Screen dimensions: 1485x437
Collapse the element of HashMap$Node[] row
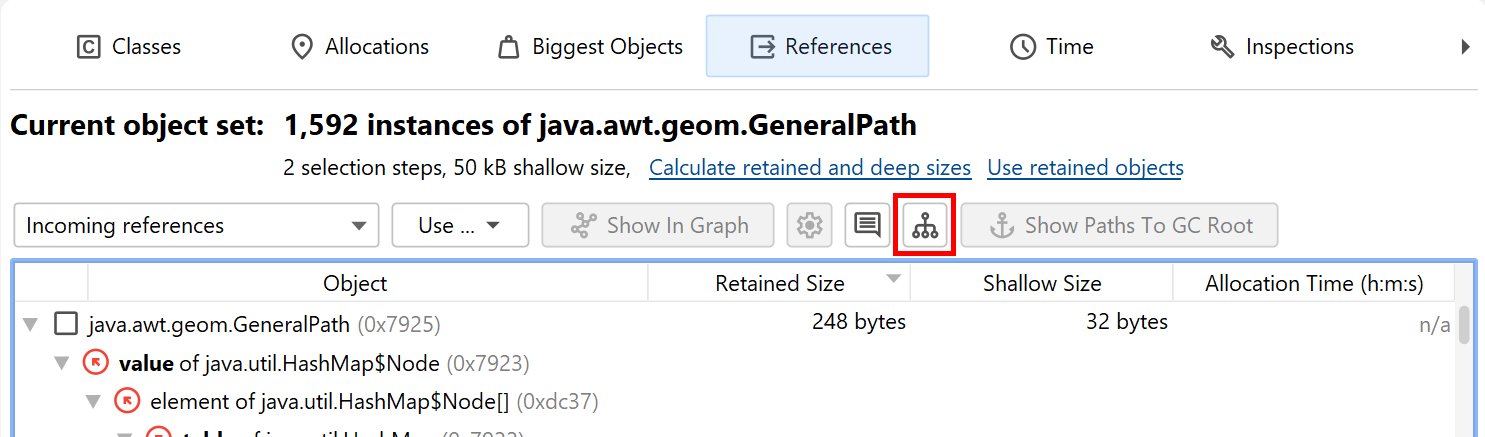point(93,401)
